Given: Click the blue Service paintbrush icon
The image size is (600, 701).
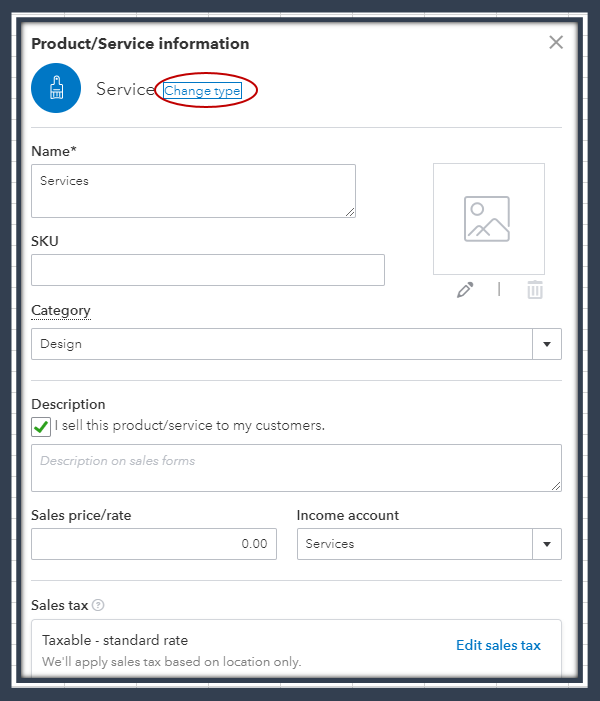Looking at the screenshot, I should (56, 89).
